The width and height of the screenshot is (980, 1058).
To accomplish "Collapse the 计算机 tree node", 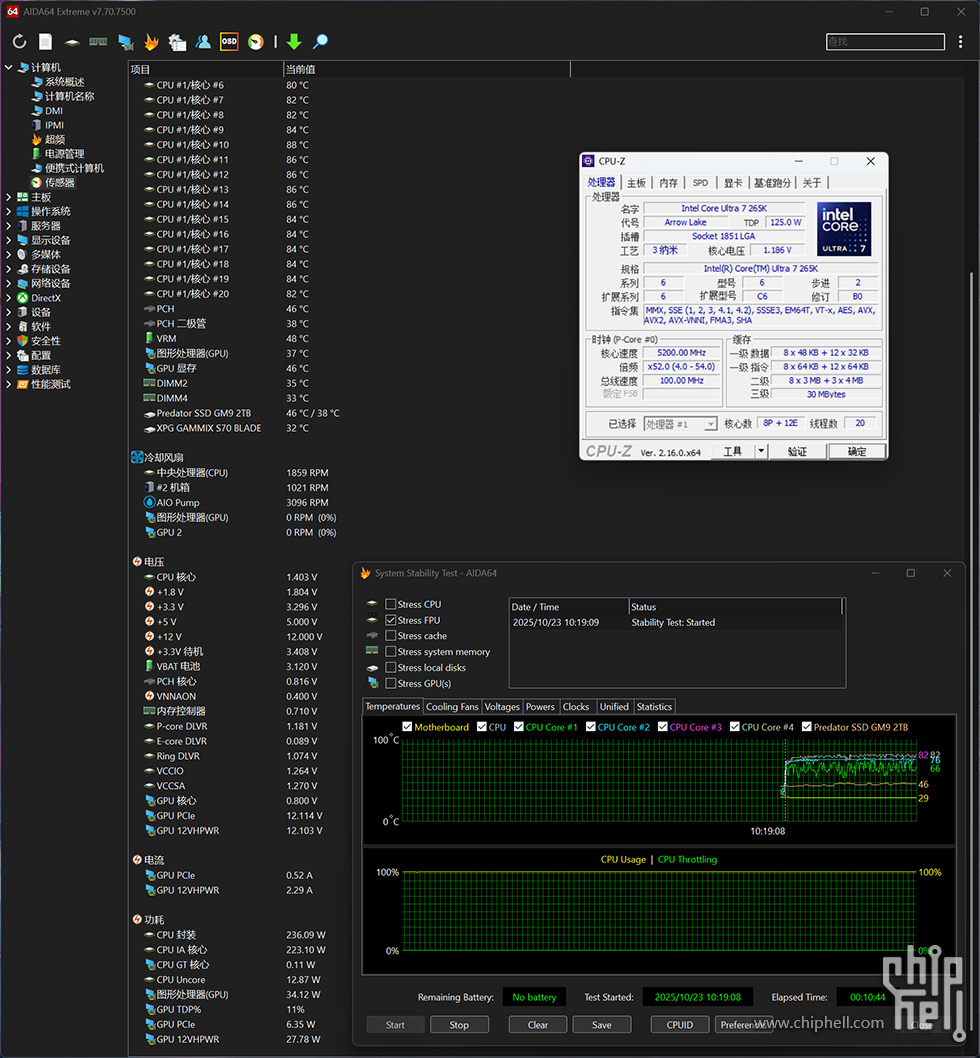I will pos(9,68).
